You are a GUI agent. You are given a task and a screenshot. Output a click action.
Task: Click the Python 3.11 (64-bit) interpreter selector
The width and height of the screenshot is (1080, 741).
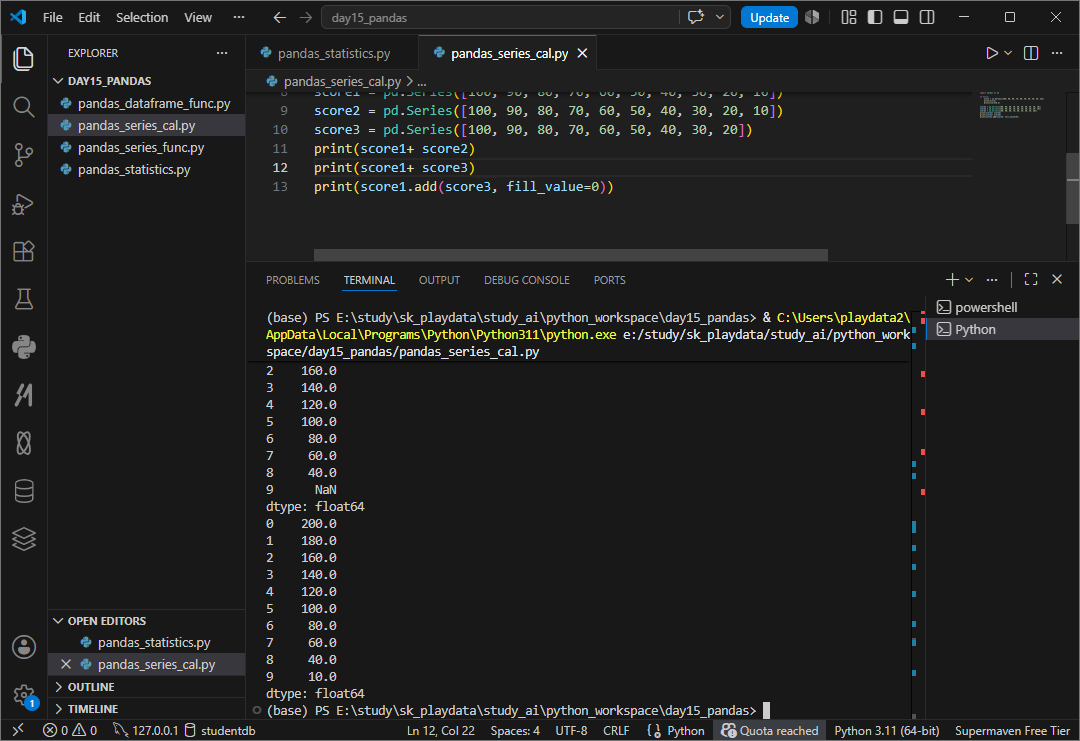(887, 731)
